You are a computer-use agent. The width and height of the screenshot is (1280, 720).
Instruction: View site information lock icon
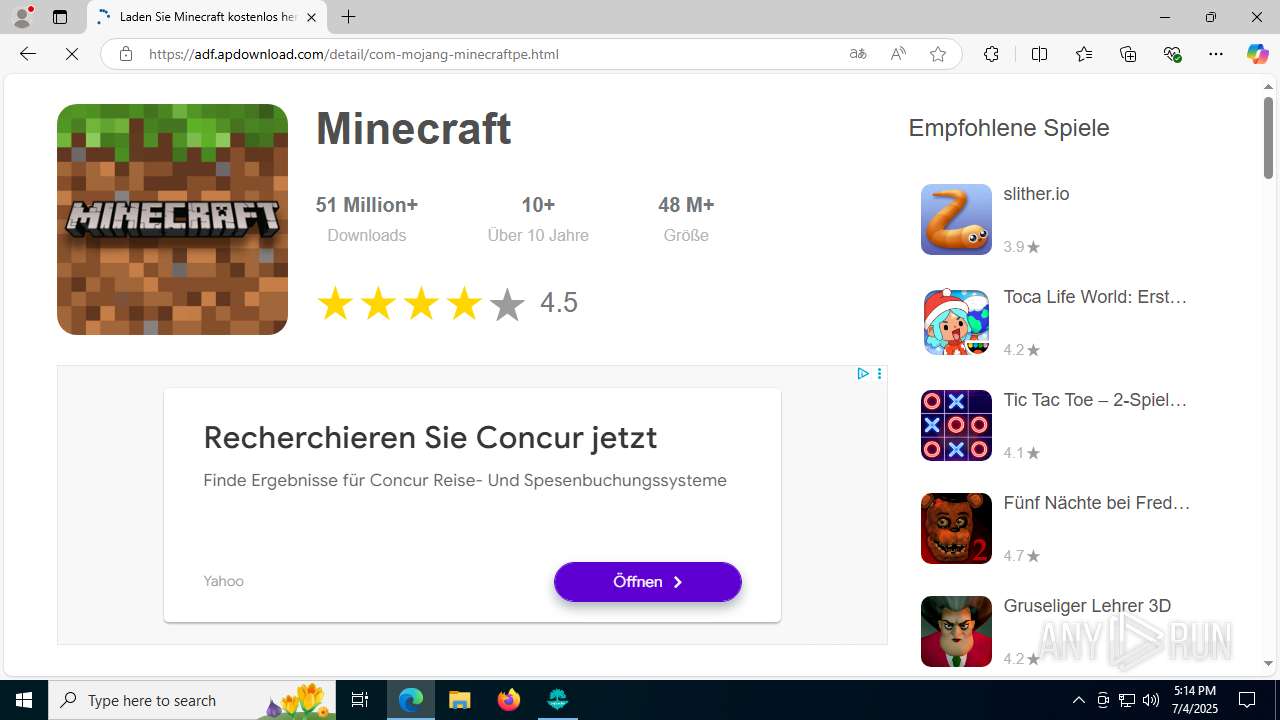click(x=125, y=54)
